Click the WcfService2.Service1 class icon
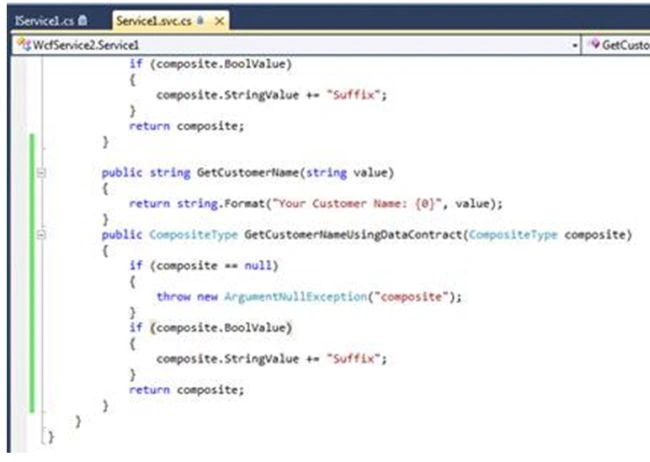This screenshot has width=650, height=462. [x=24, y=44]
